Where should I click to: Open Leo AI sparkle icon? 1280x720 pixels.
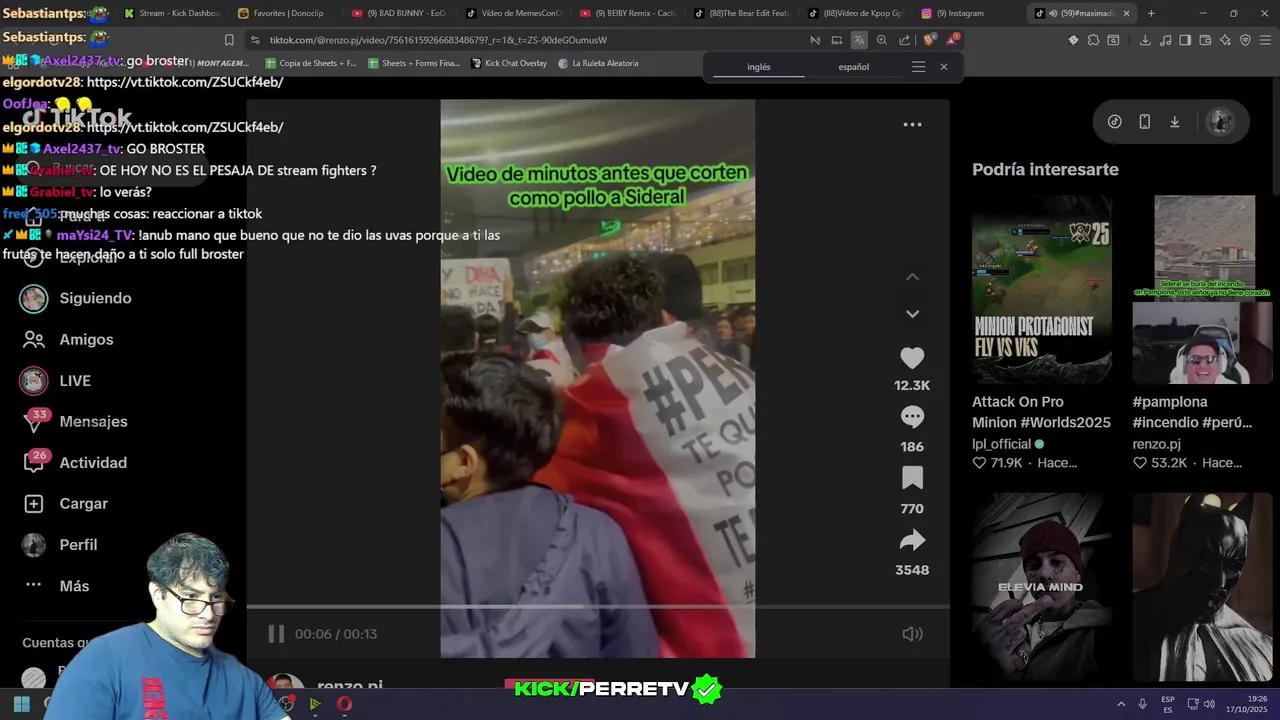1225,40
